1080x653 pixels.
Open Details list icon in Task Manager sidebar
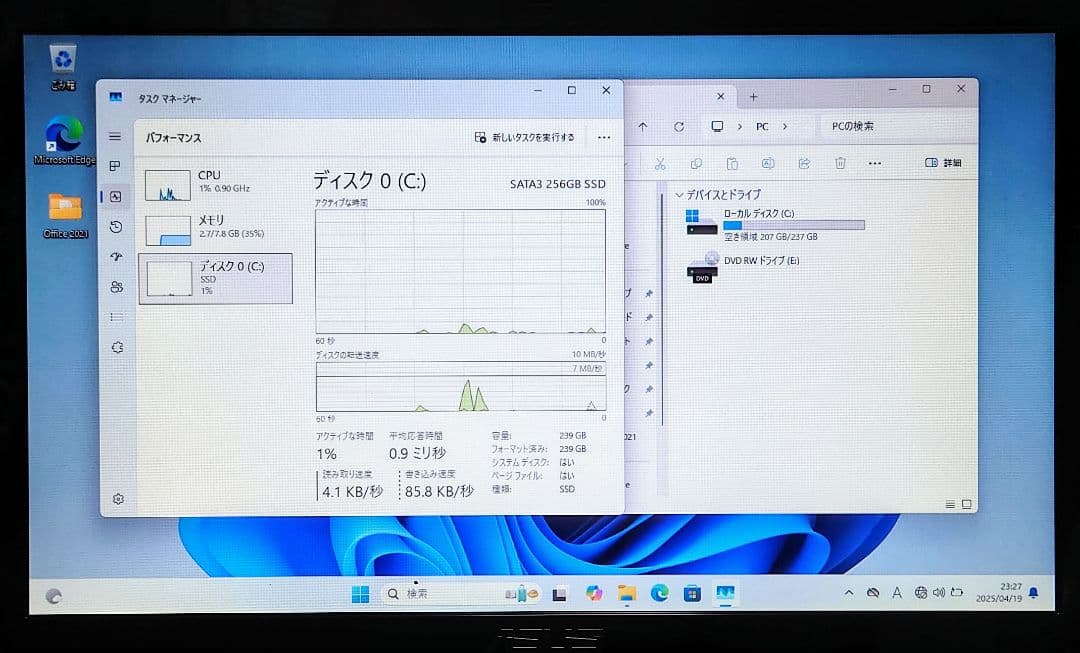[x=117, y=317]
